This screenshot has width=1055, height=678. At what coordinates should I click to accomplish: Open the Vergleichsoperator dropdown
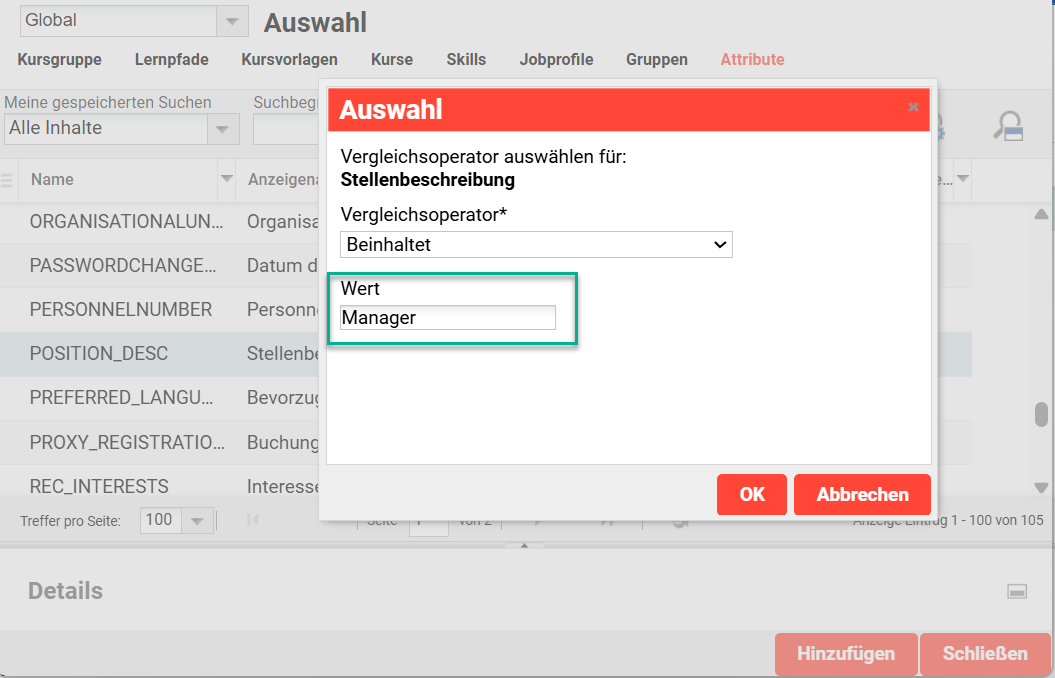tap(536, 244)
